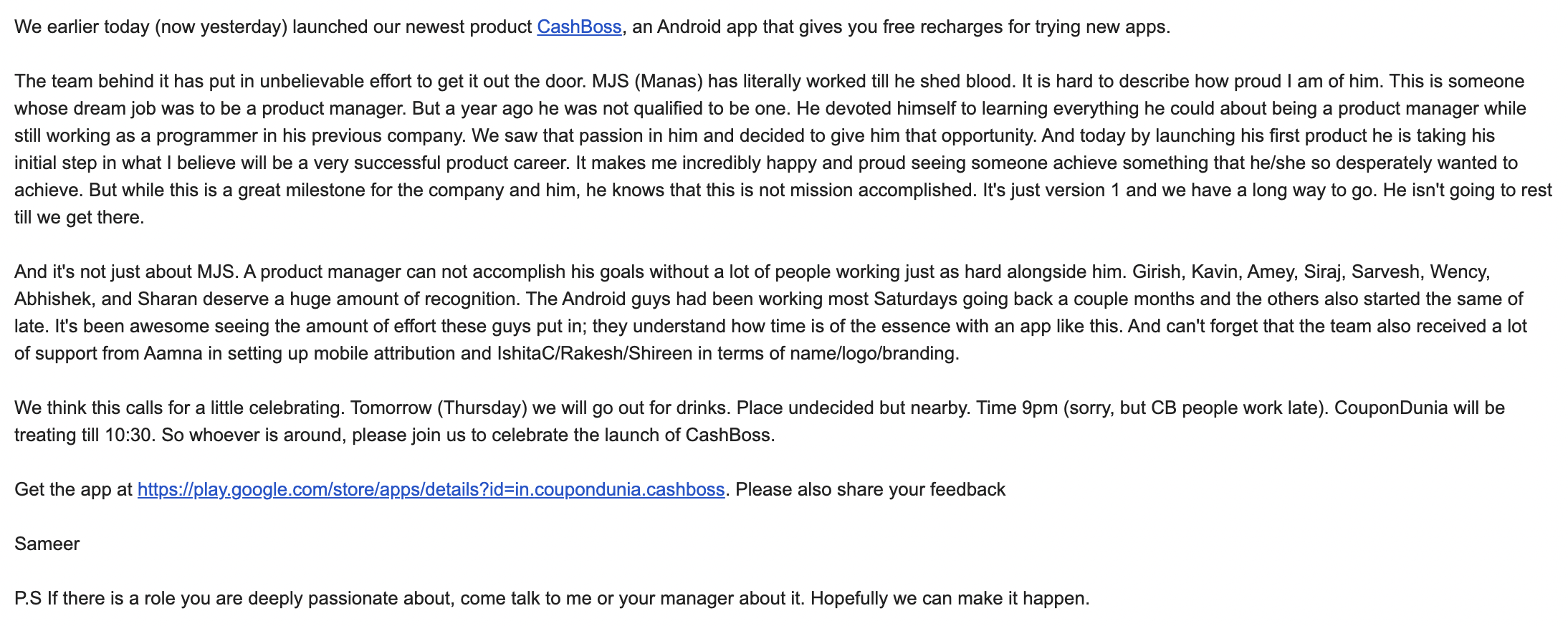Click the signature name Sameer
The image size is (1568, 626).
coord(47,544)
